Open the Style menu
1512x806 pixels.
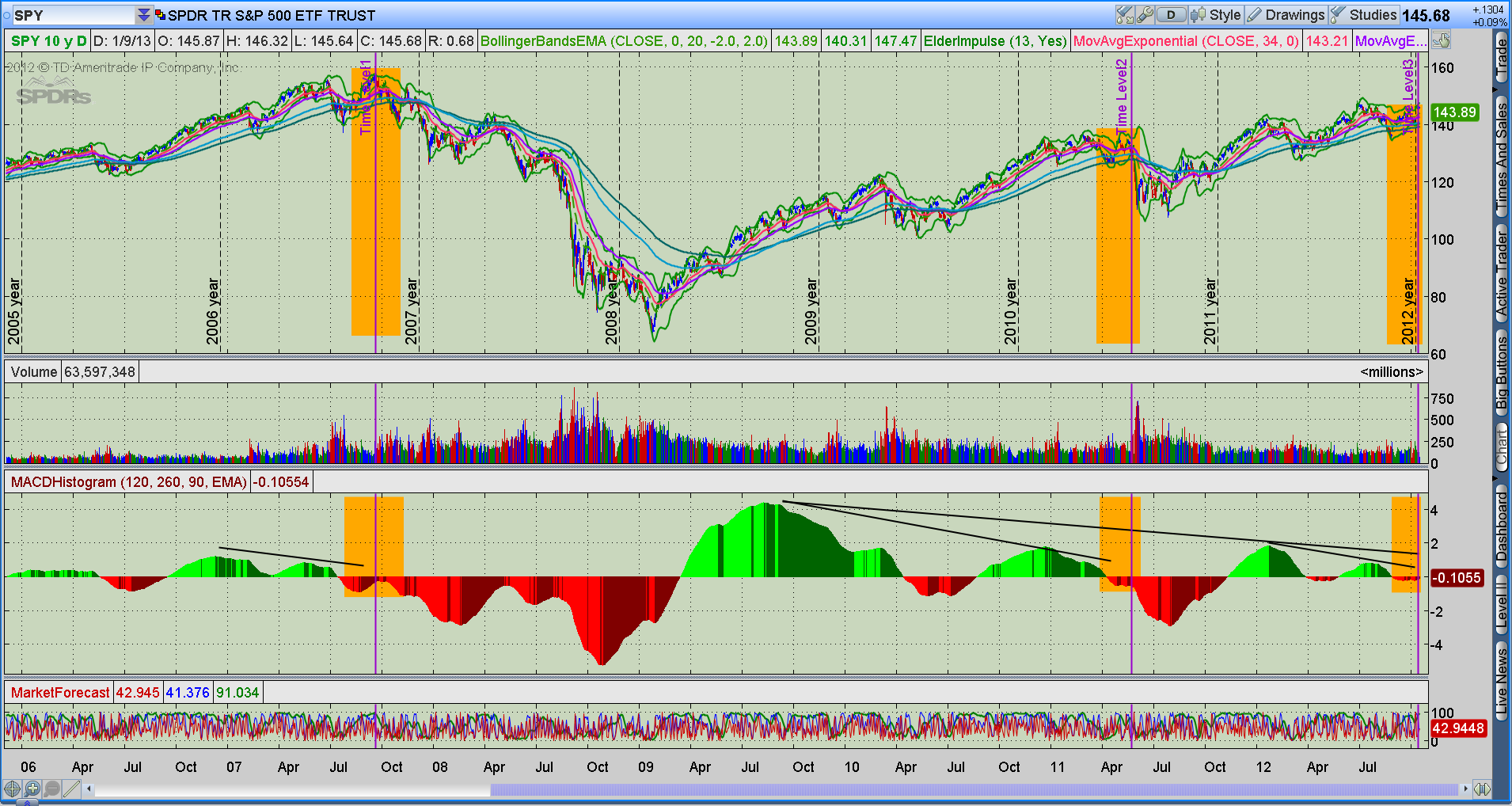[1216, 15]
